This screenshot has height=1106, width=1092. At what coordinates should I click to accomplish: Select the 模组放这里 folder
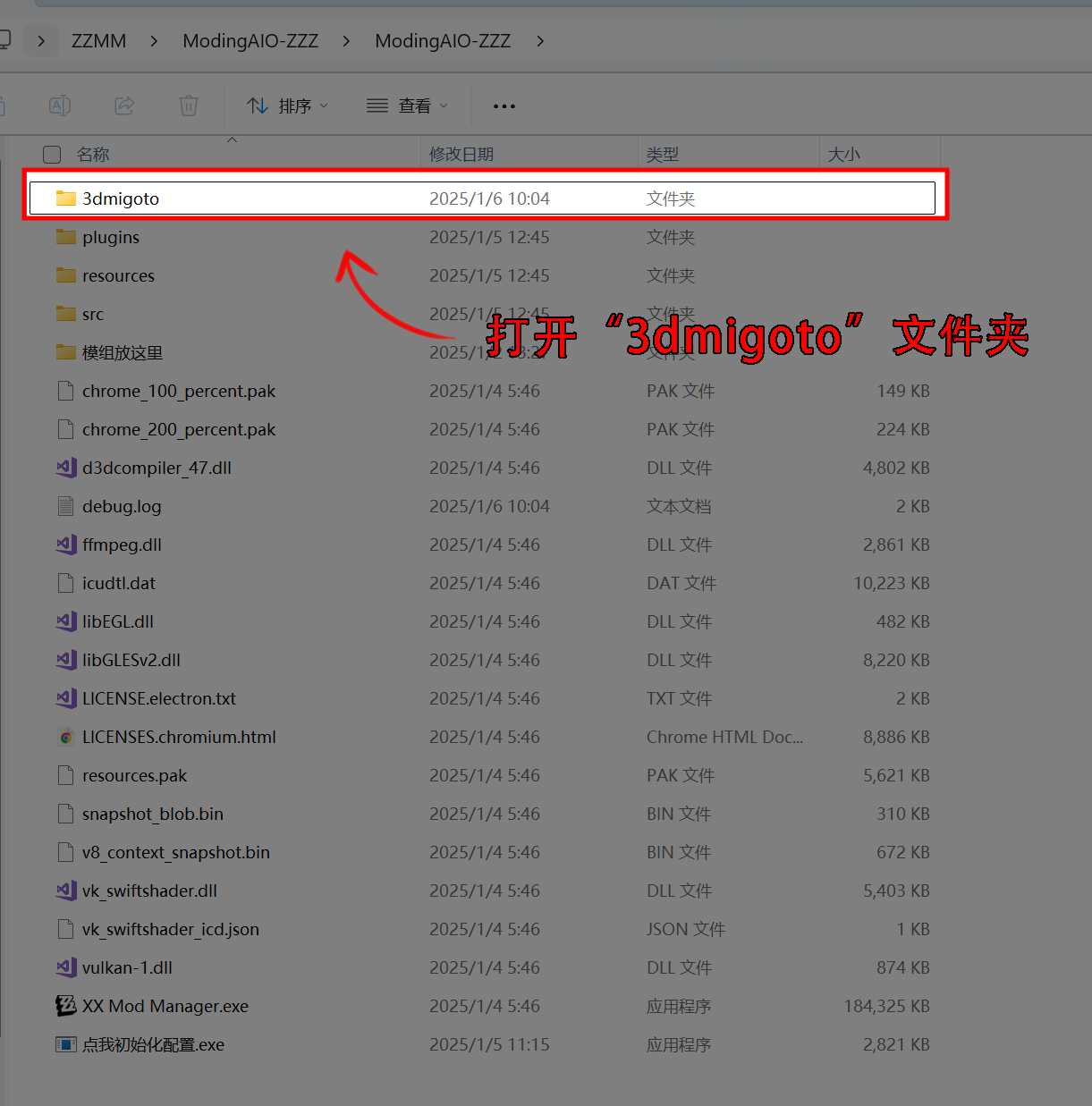[x=122, y=352]
